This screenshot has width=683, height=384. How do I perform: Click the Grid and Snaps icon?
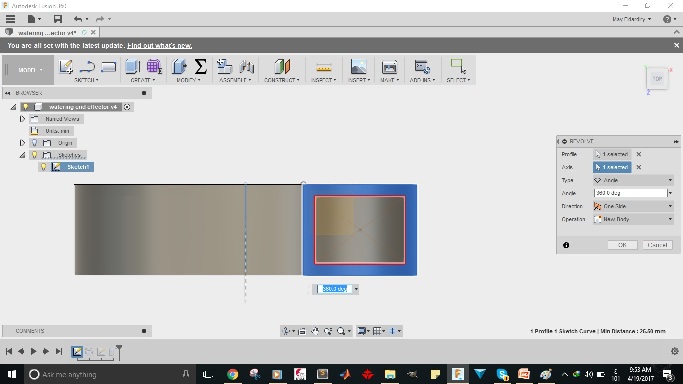(377, 331)
